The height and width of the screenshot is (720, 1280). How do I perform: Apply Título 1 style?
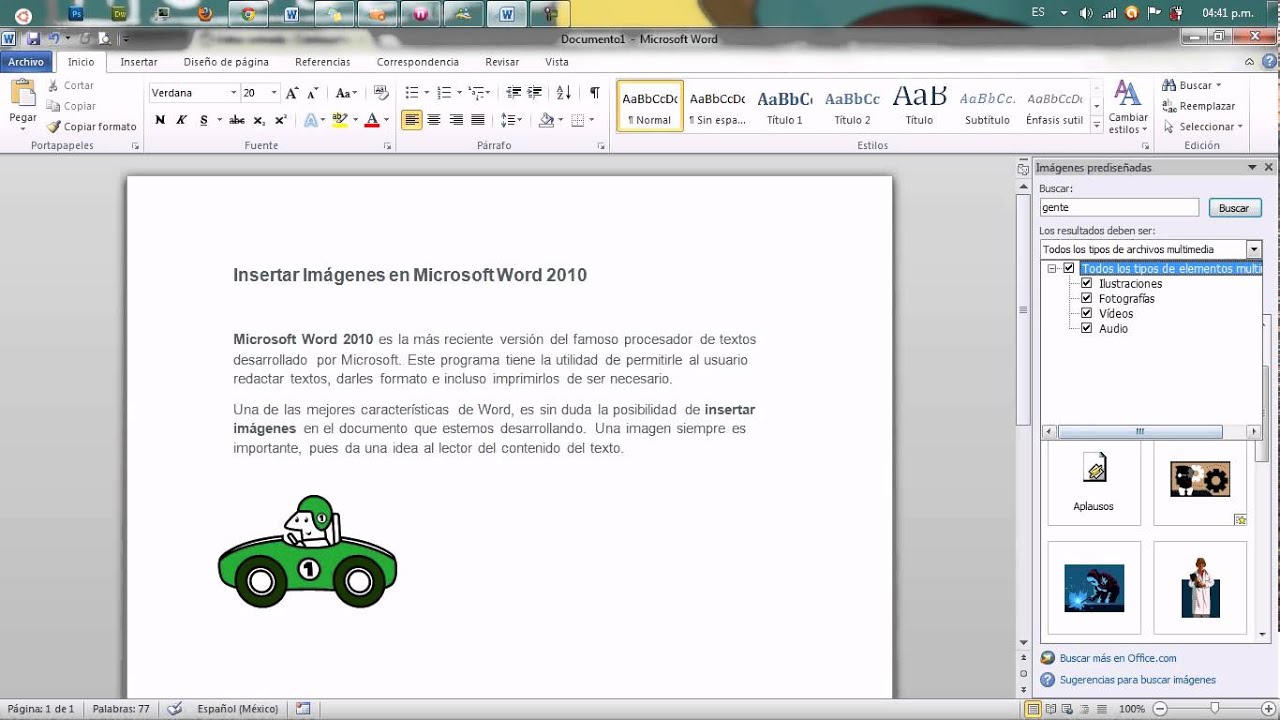pyautogui.click(x=785, y=107)
